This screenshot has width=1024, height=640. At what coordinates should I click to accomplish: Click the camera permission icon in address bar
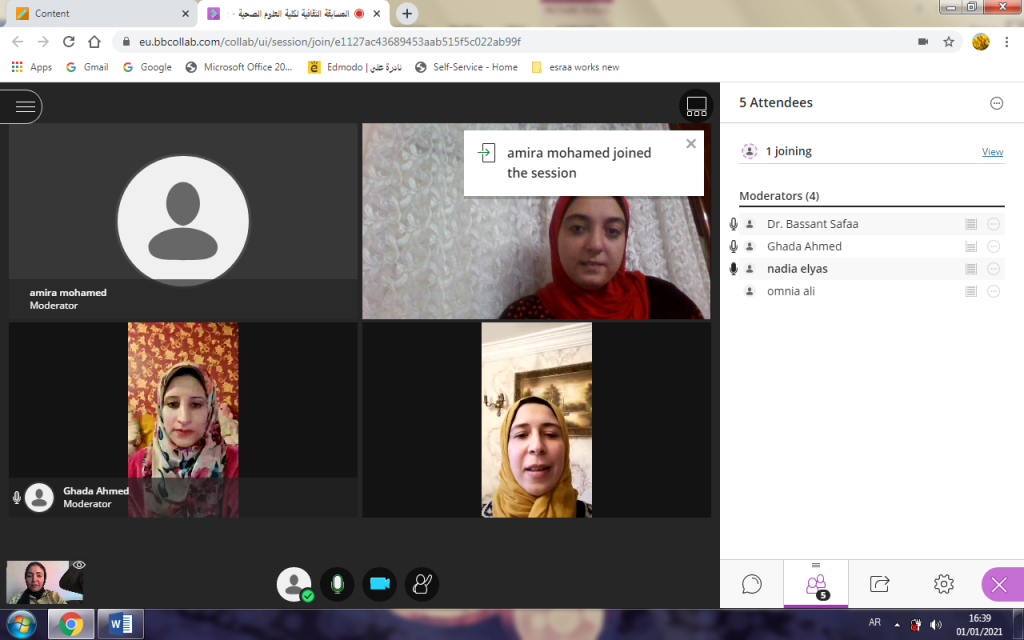point(923,42)
